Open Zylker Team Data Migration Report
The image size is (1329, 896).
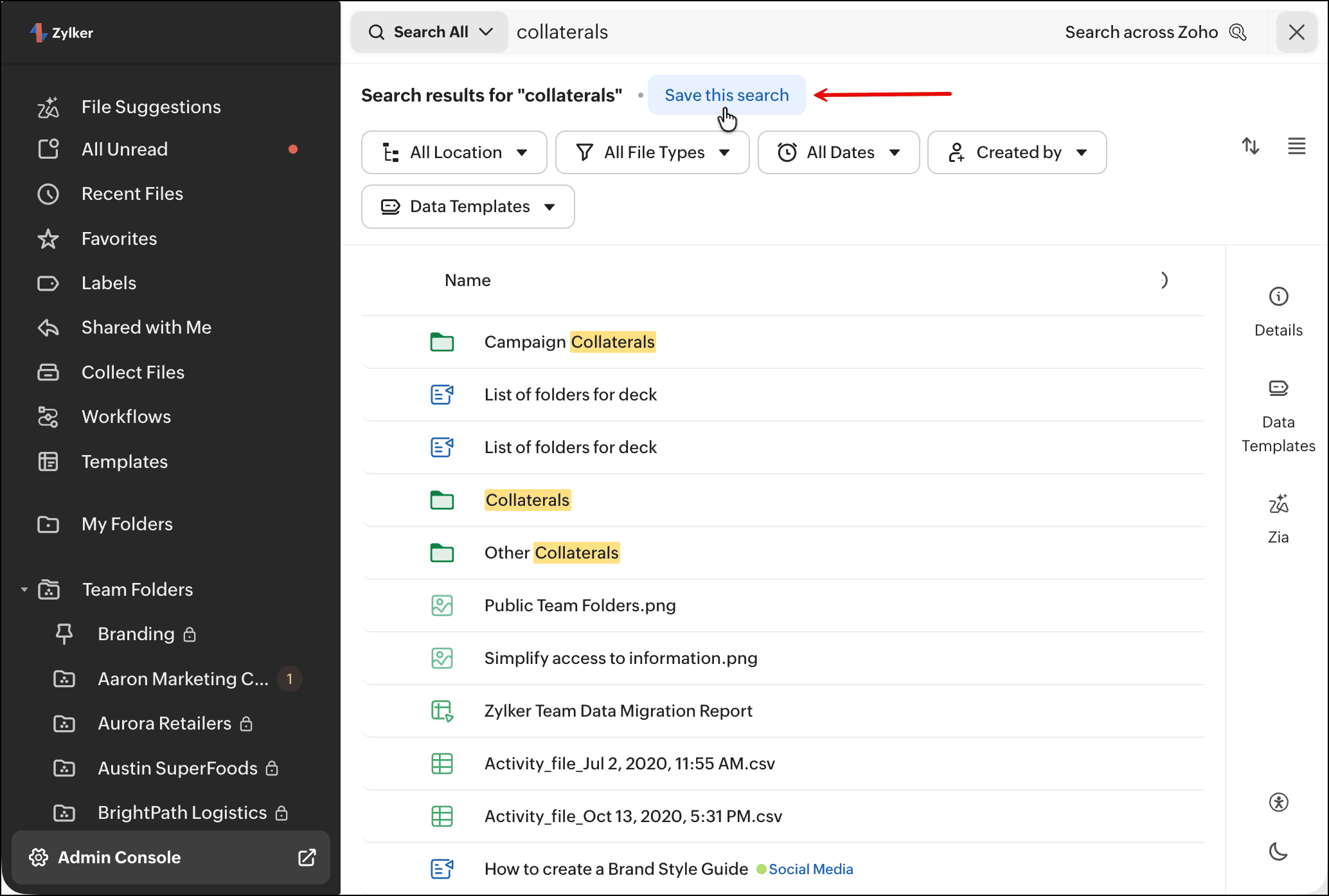tap(618, 711)
